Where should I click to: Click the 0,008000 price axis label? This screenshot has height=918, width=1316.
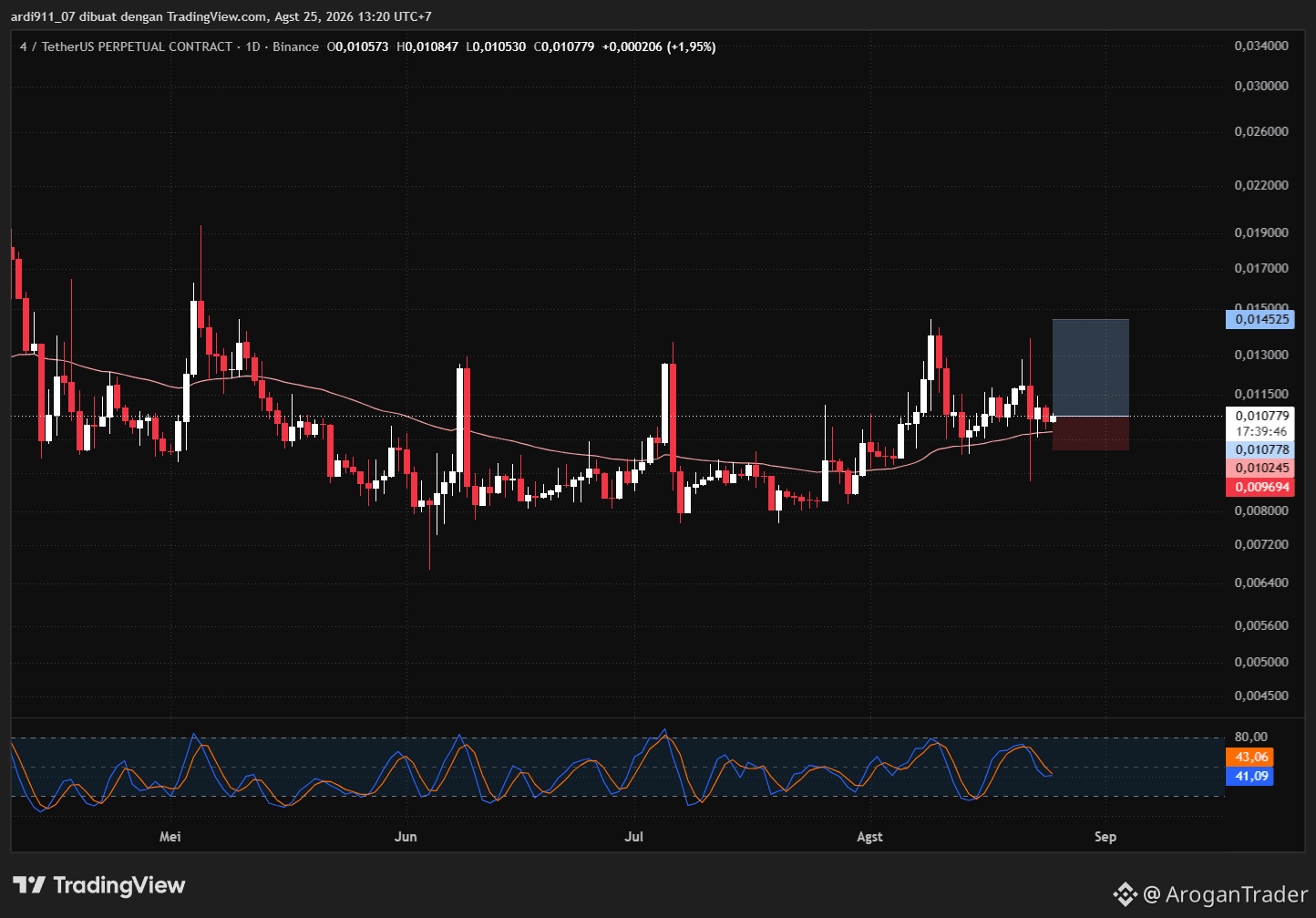pos(1261,511)
